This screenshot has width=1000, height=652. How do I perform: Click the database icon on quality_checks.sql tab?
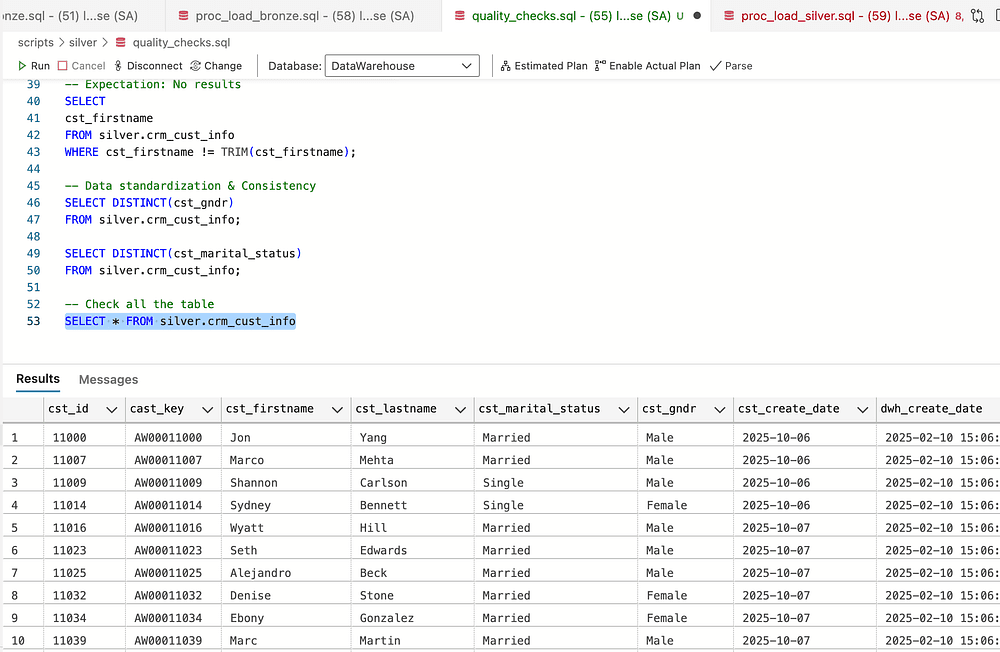click(459, 16)
